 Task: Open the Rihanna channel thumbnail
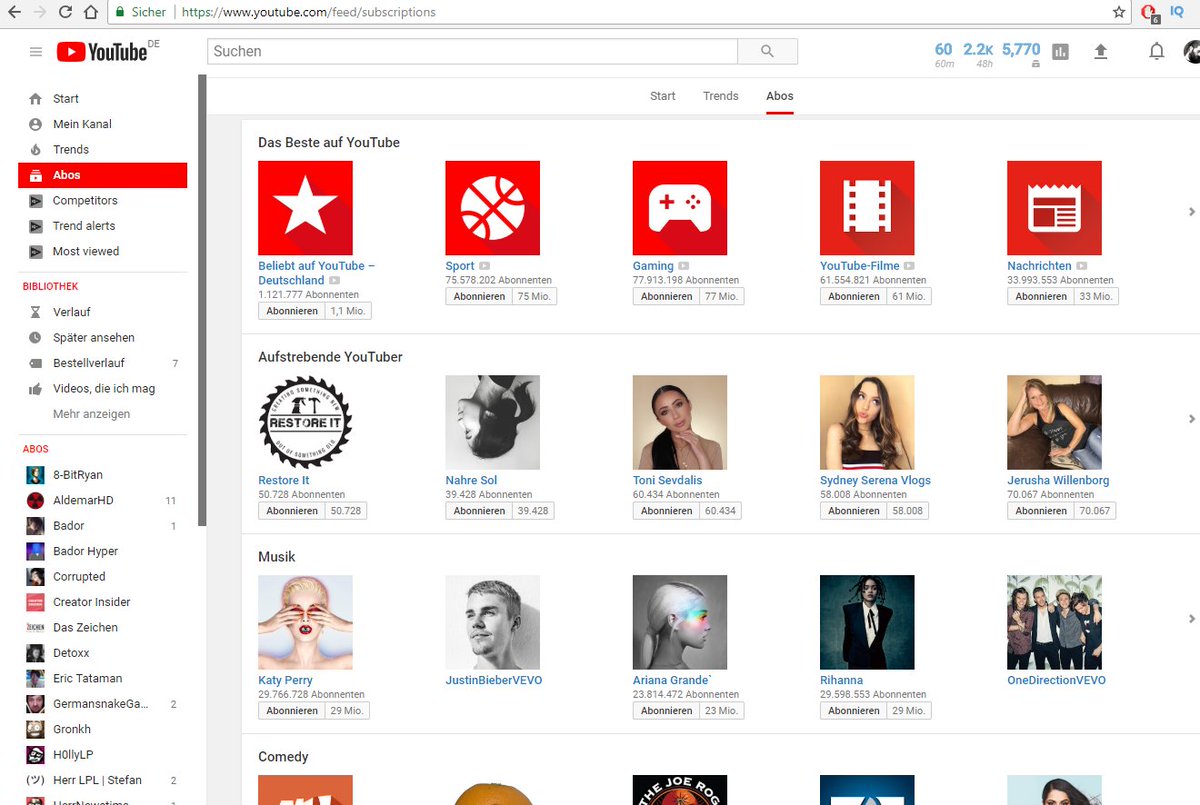[867, 622]
